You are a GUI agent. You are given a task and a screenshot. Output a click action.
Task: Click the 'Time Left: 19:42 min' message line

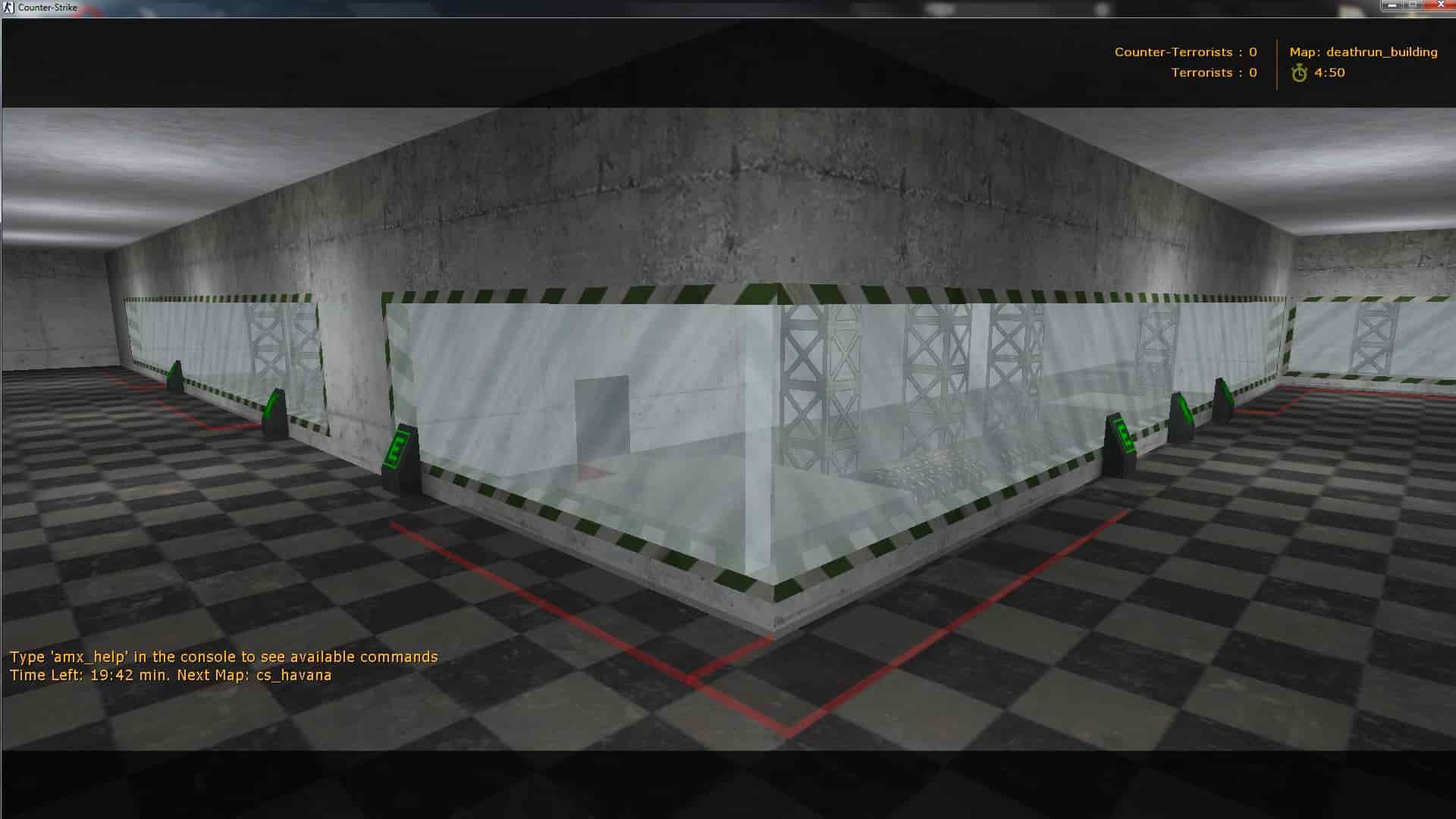click(171, 675)
